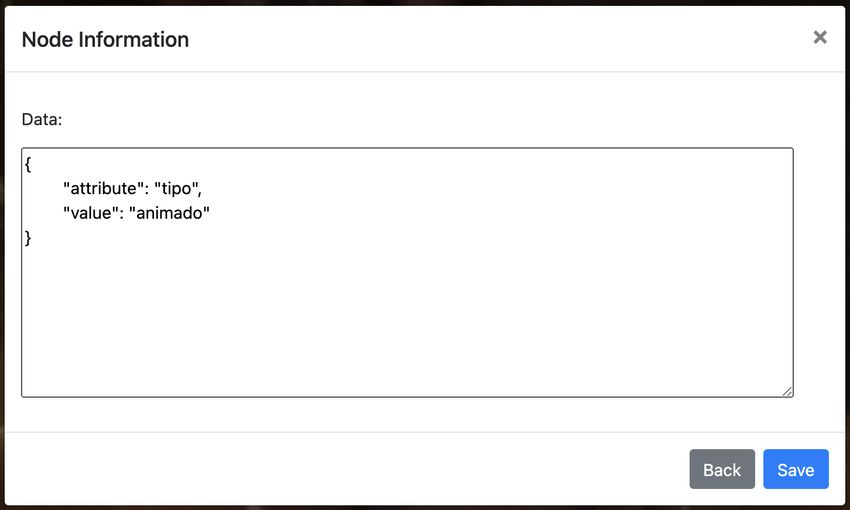
Task: Save the node data
Action: (796, 469)
